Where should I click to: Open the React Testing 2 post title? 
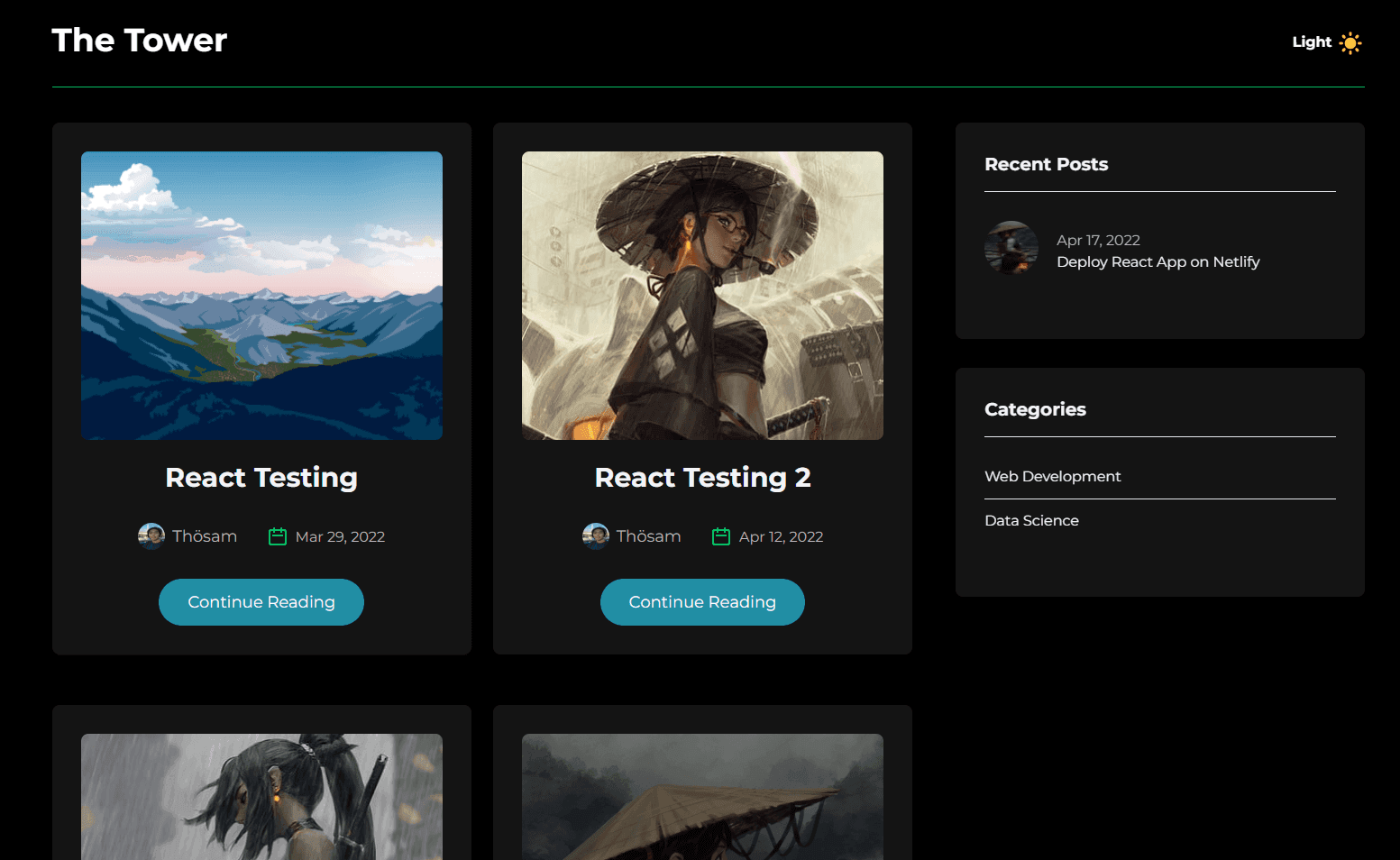click(x=702, y=477)
